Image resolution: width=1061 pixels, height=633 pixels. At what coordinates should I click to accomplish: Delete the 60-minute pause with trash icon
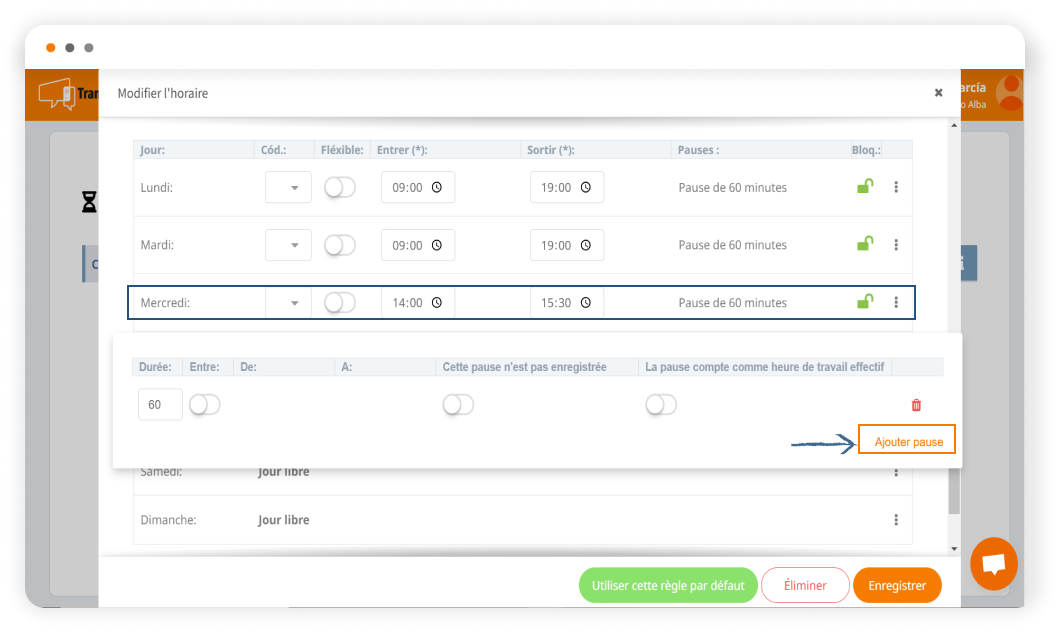pyautogui.click(x=916, y=405)
